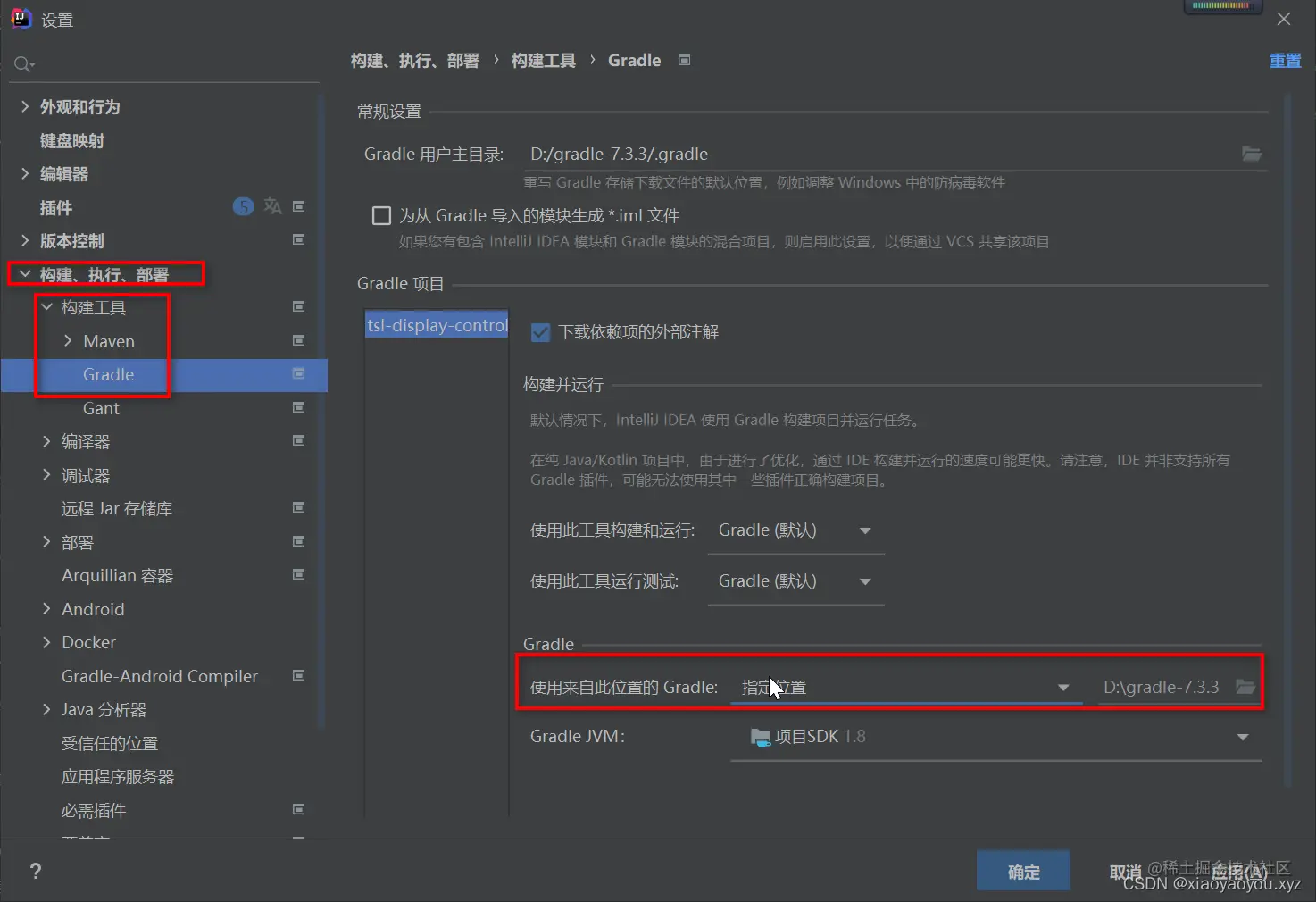Viewport: 1316px width, 902px height.
Task: Click the blue '5' plugin update badge
Action: [x=243, y=206]
